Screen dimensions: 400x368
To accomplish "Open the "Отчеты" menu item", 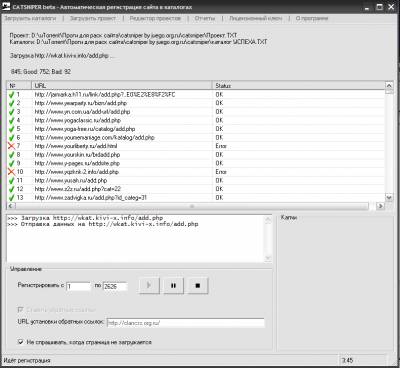I will click(x=205, y=18).
